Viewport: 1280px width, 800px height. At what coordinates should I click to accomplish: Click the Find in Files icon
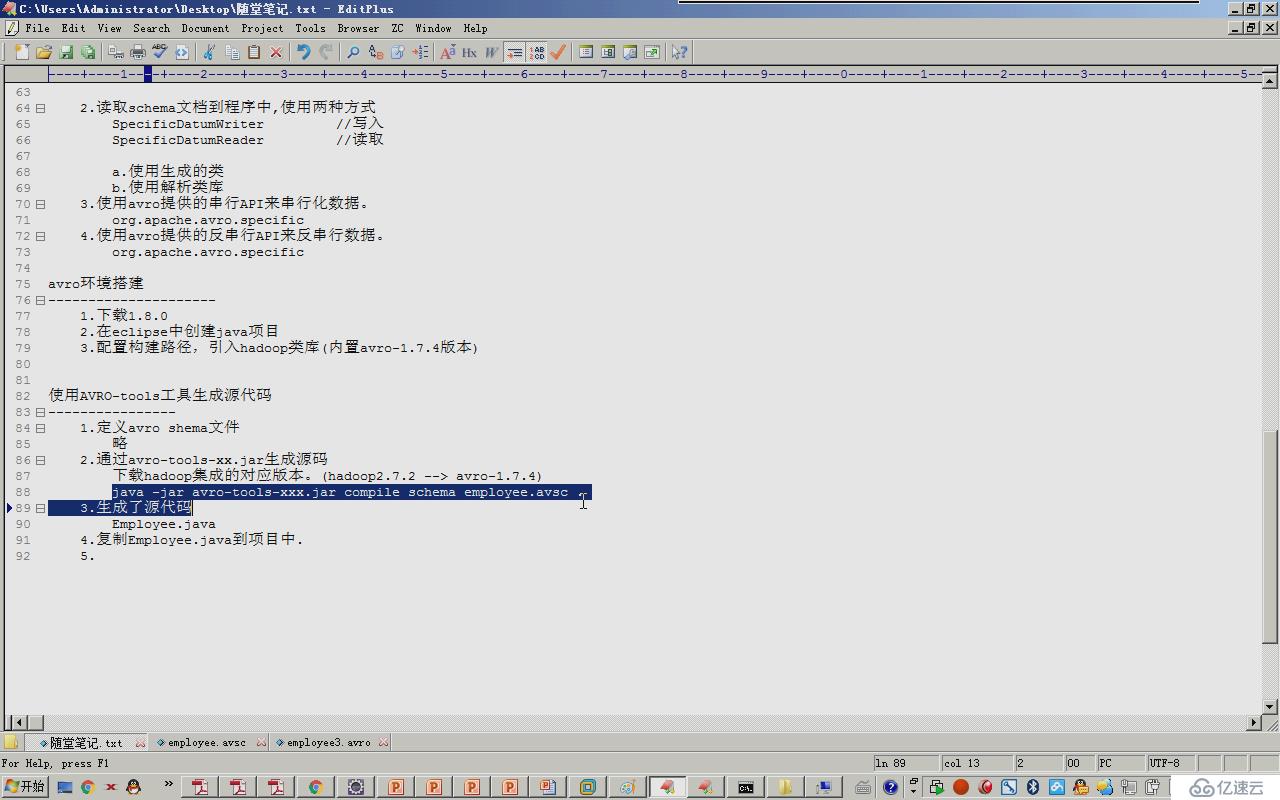pos(398,52)
